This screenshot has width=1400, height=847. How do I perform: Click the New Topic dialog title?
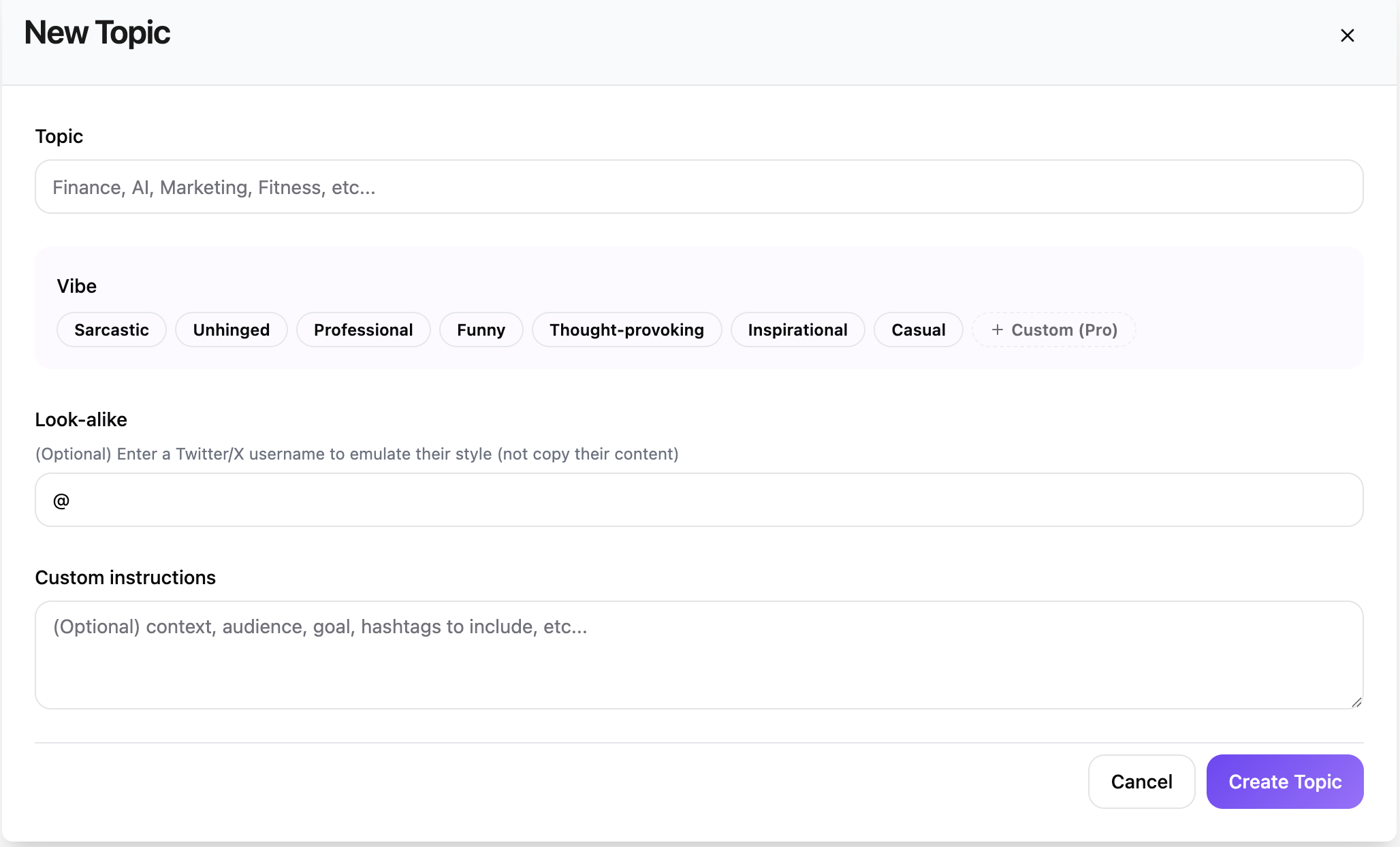[96, 32]
